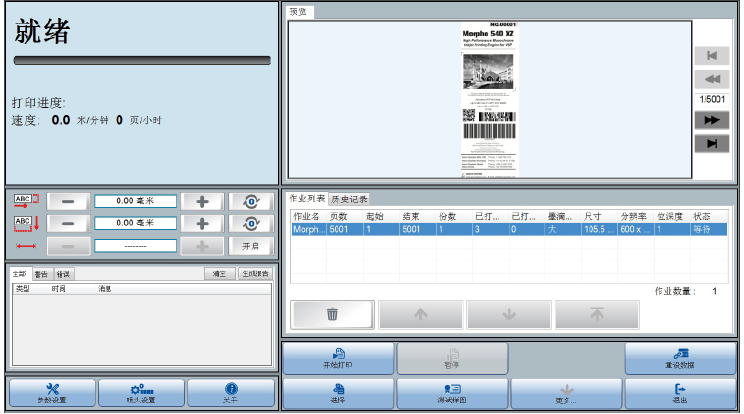Click the vertical offset input field
The image size is (744, 414).
(135, 223)
